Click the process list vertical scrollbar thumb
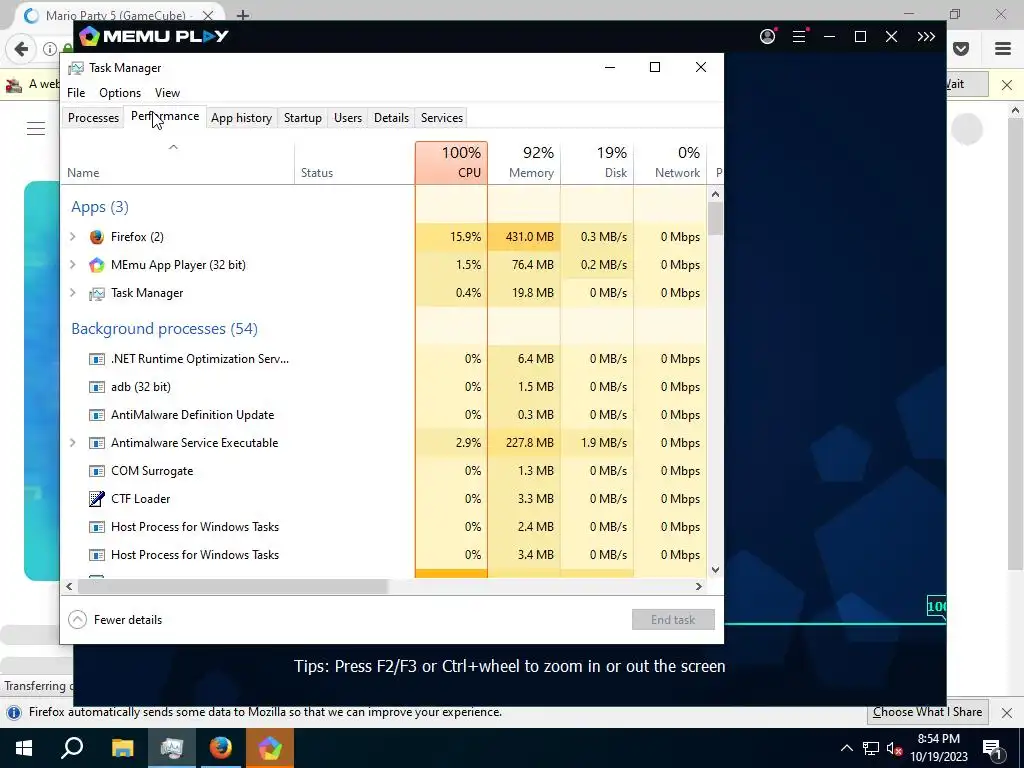 pyautogui.click(x=715, y=219)
